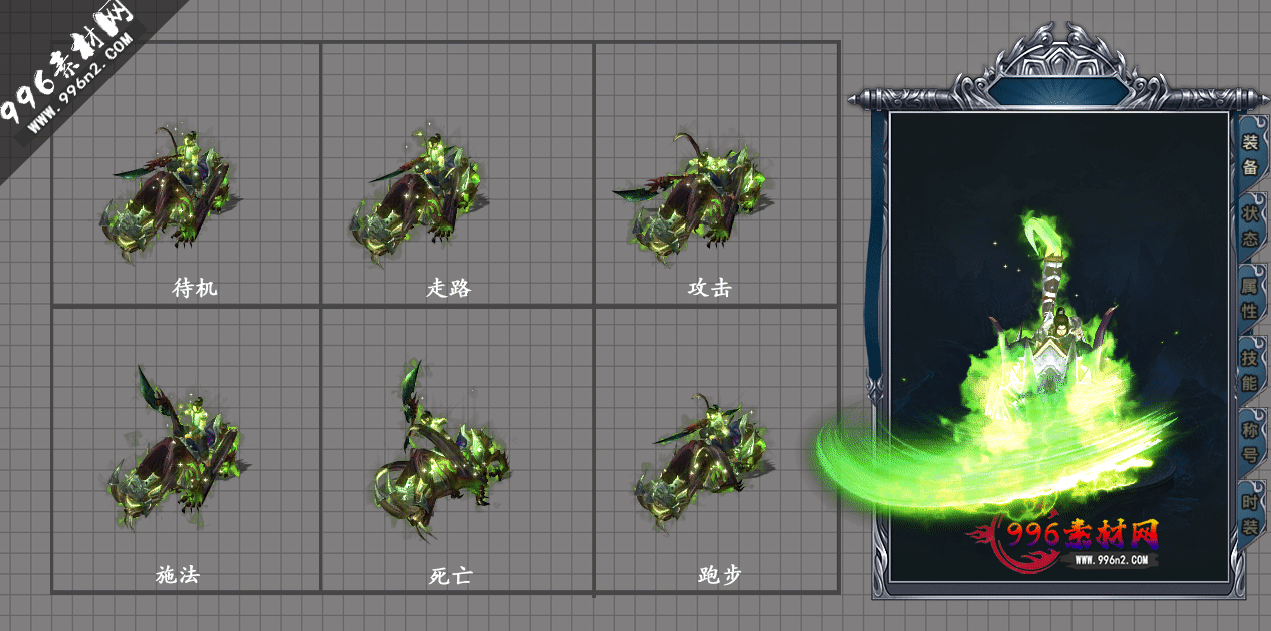Open the 技能 skills tab

point(1250,370)
